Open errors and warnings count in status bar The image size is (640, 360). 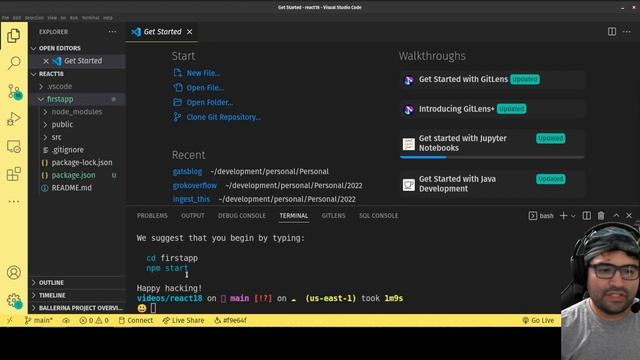pyautogui.click(x=94, y=320)
